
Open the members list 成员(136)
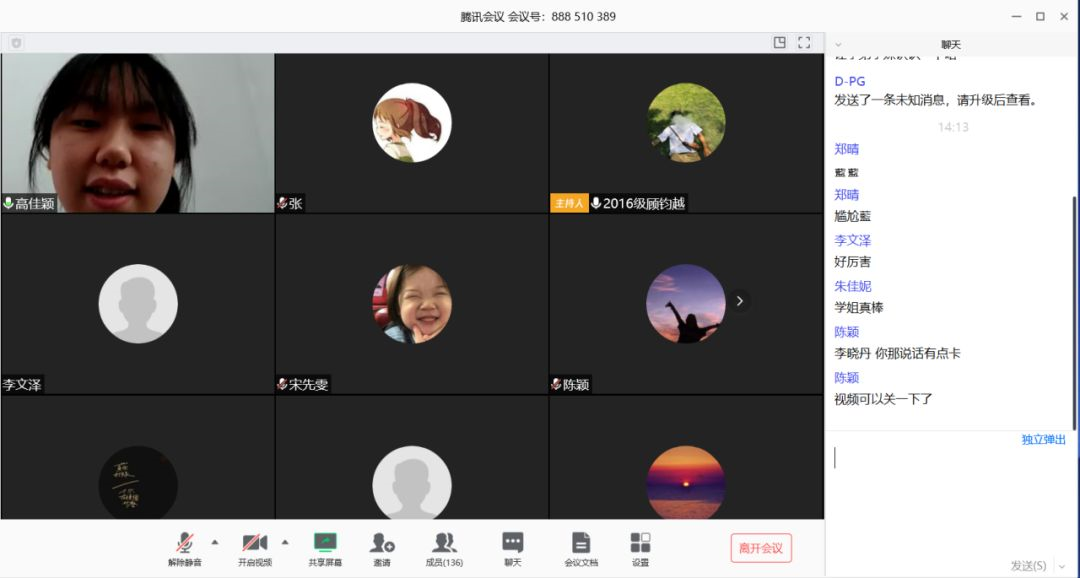point(444,543)
